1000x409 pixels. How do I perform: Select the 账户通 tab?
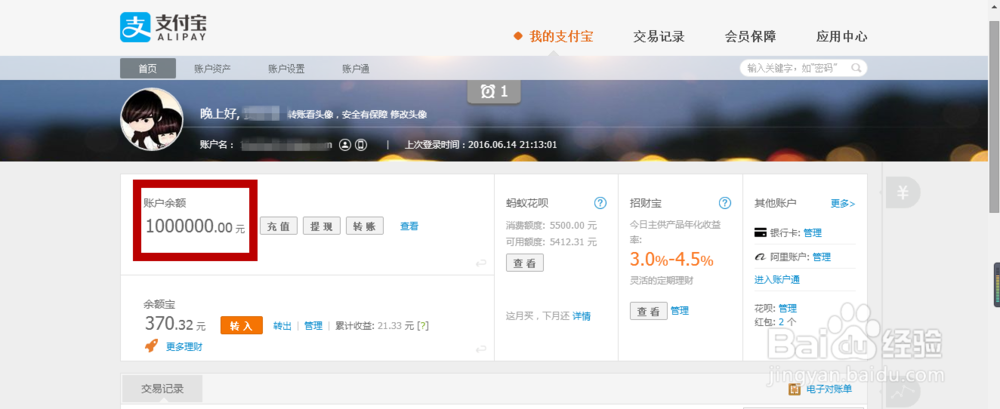click(x=356, y=68)
